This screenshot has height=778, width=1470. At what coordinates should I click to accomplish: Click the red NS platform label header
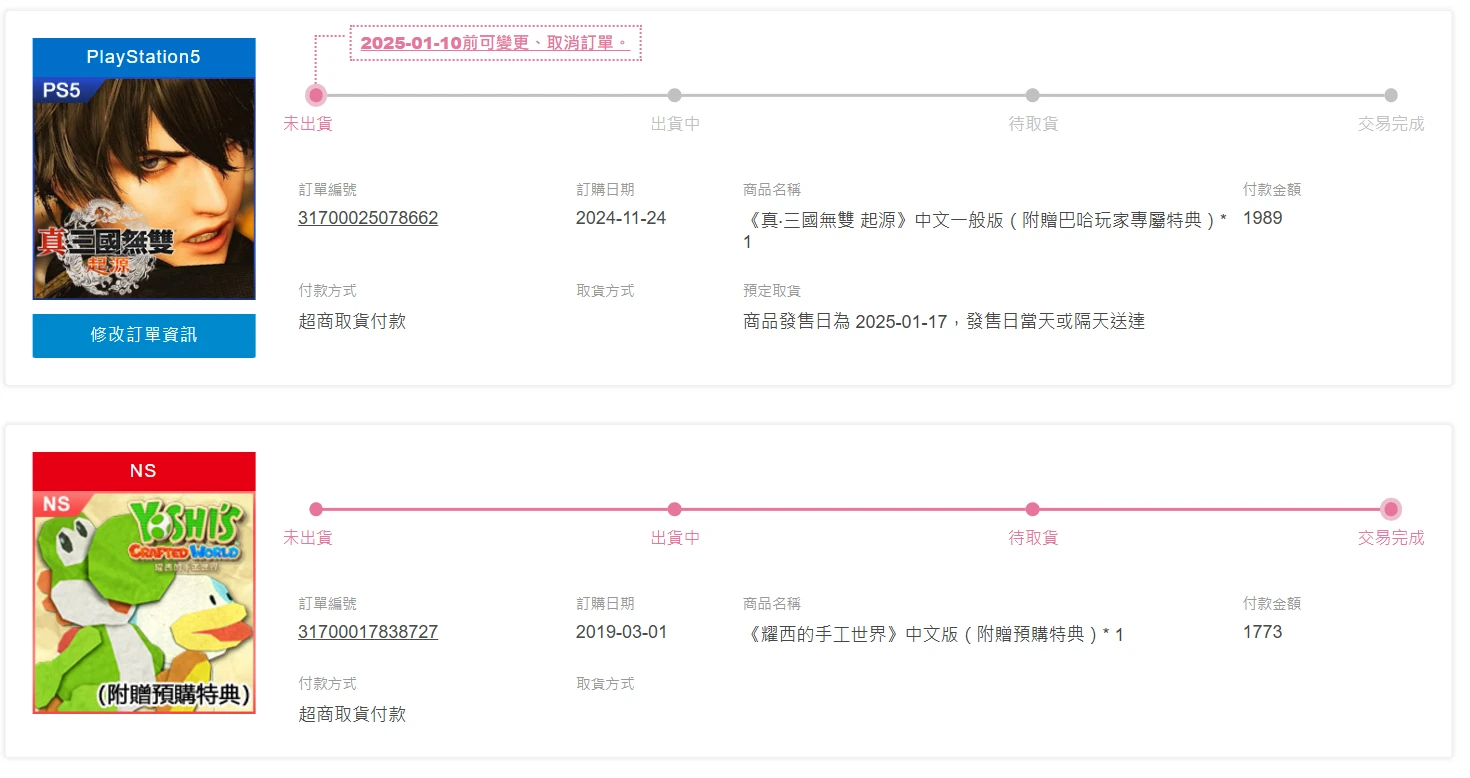144,471
